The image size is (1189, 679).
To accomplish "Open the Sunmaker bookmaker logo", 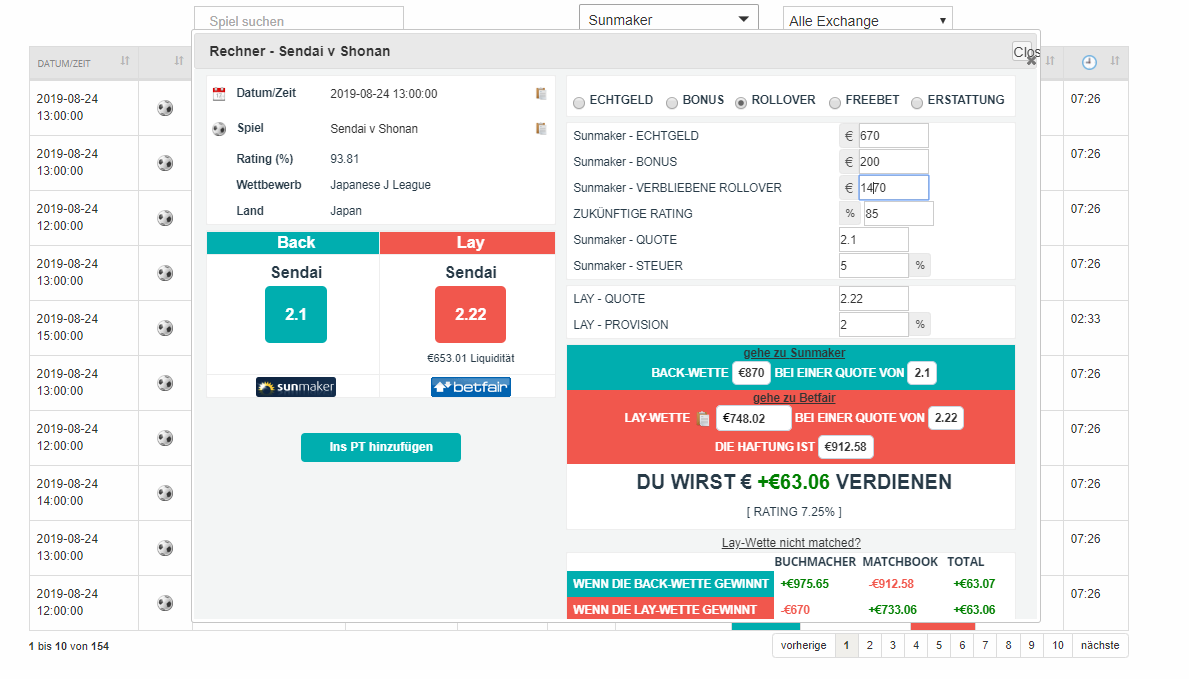I will [x=296, y=387].
